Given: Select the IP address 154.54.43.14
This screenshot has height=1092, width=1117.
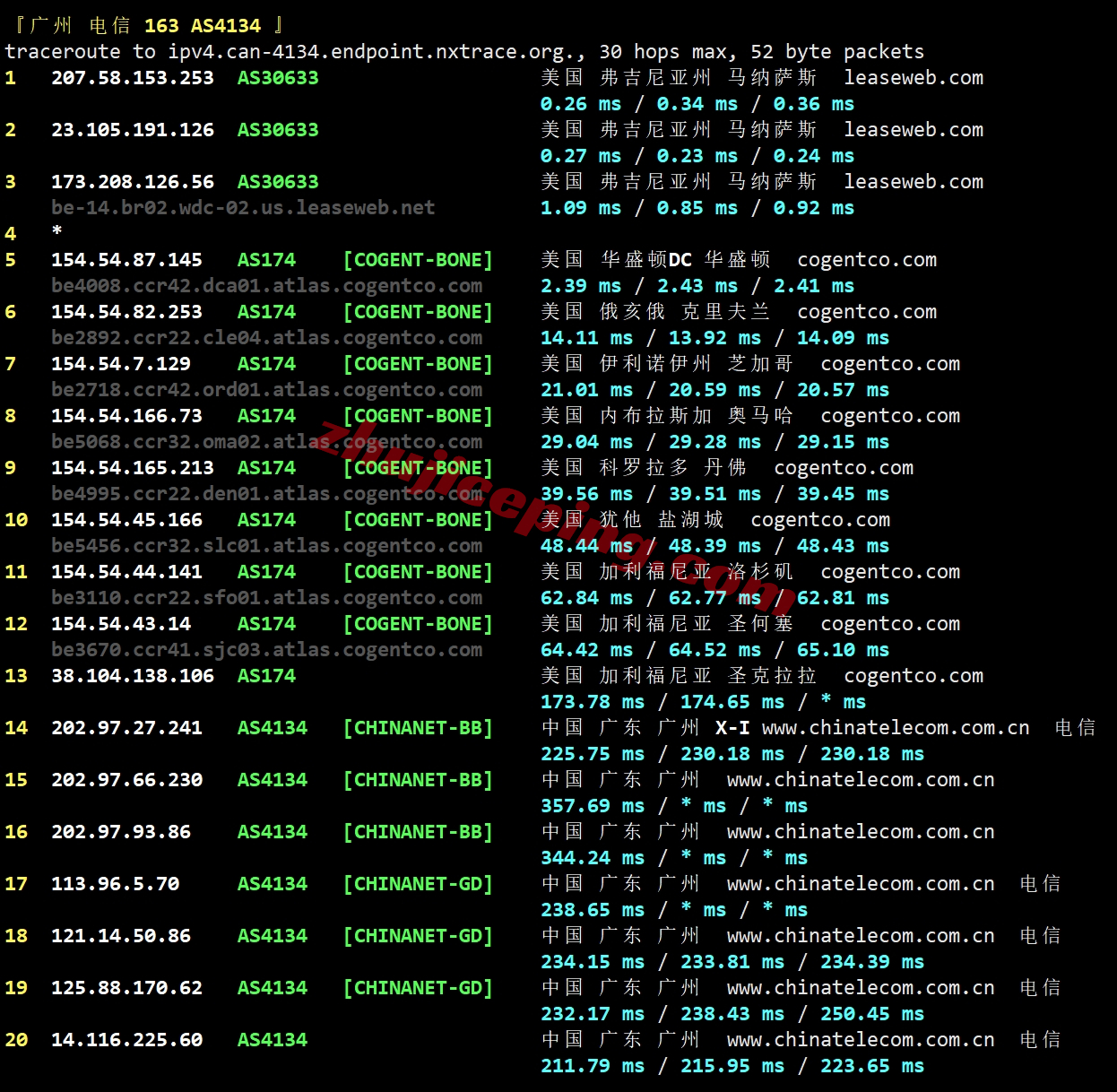Looking at the screenshot, I should click(121, 624).
